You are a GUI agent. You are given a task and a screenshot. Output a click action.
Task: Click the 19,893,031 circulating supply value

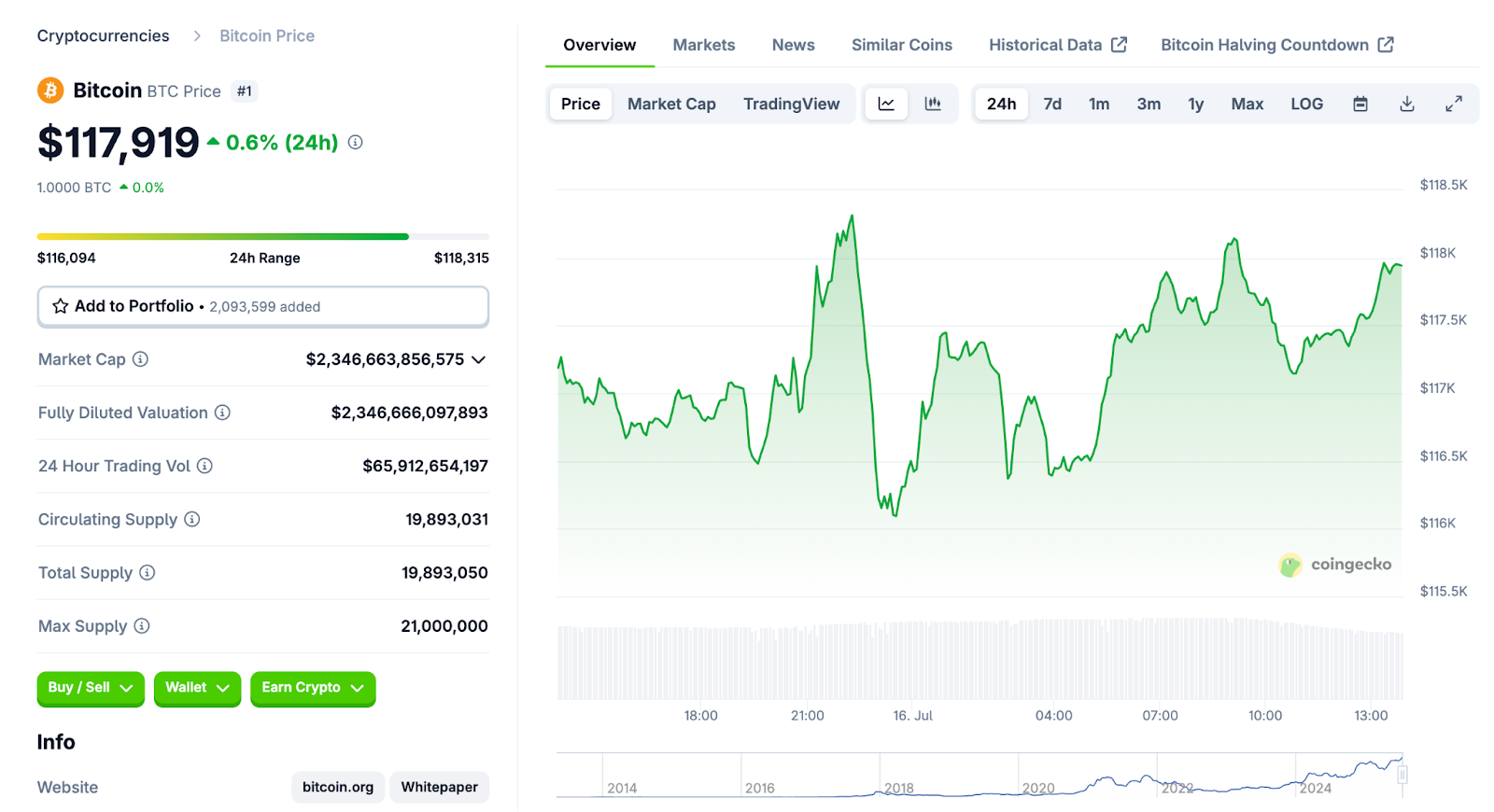click(446, 519)
